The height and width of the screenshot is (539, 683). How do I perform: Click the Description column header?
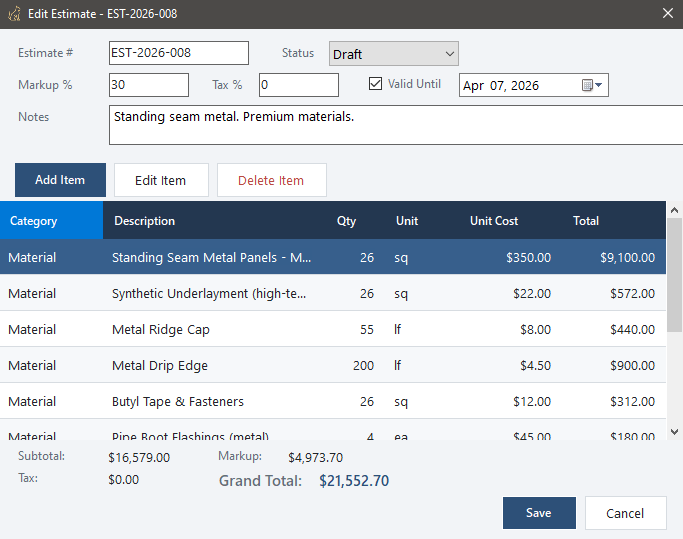click(145, 221)
